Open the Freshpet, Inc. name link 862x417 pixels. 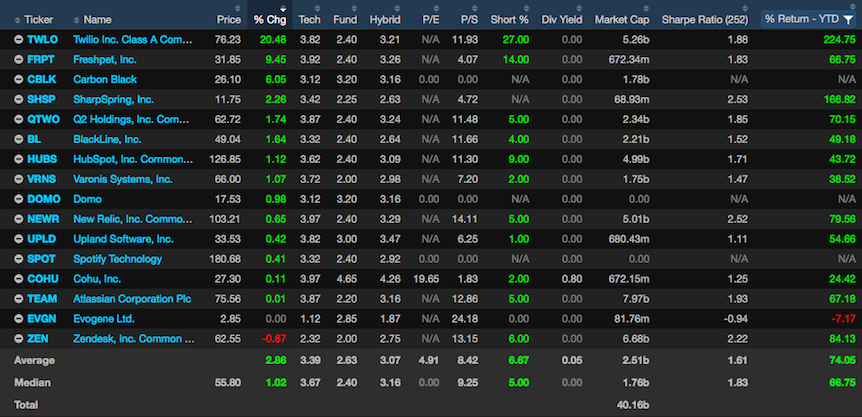click(x=105, y=59)
